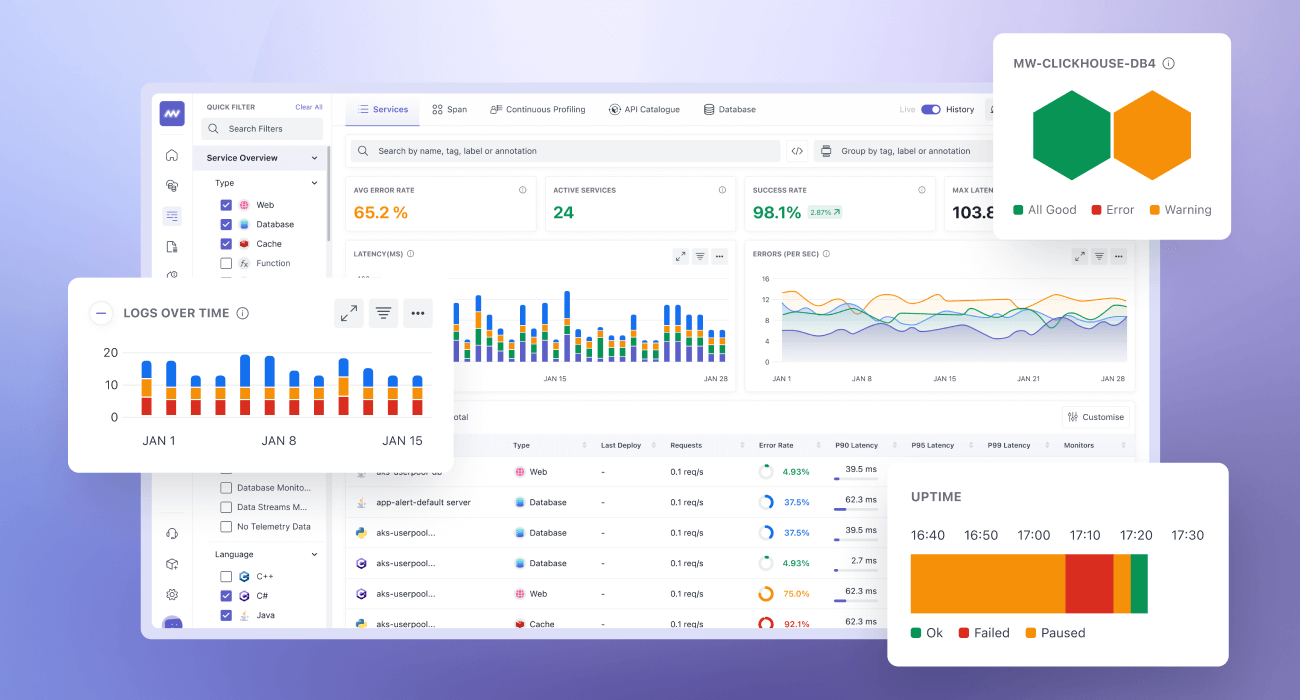Click the info icon next to Avg Error Rate

521,189
